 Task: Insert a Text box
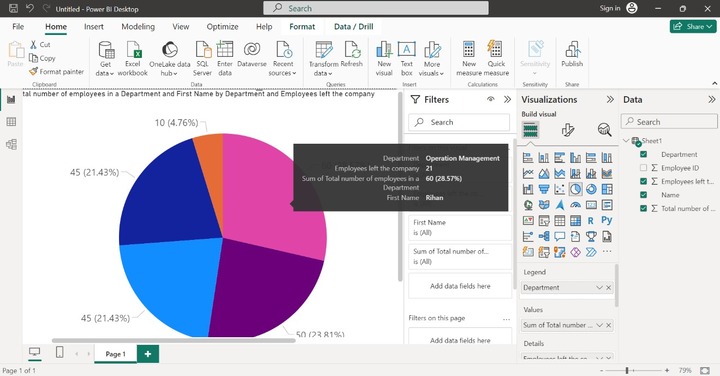point(406,58)
